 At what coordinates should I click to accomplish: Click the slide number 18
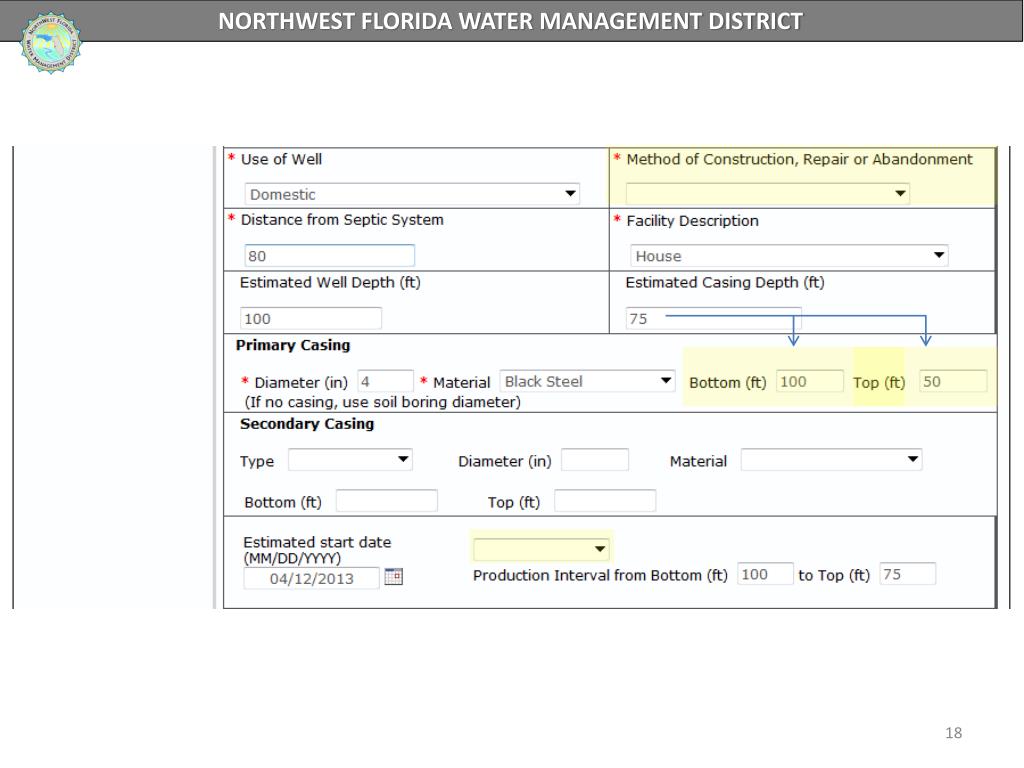[953, 733]
